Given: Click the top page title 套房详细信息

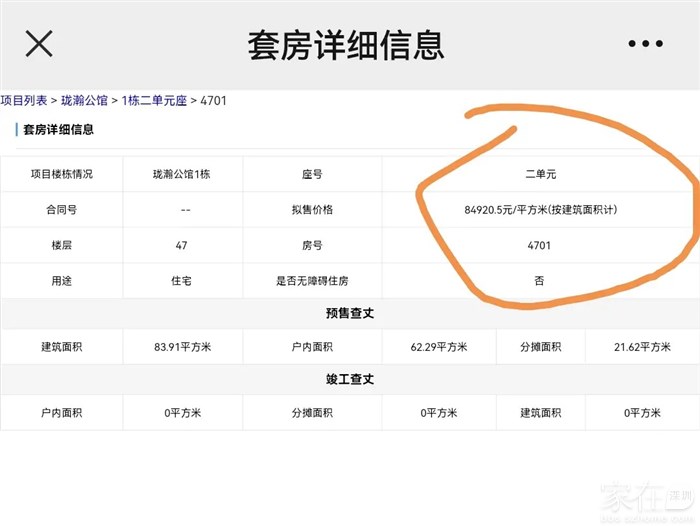Looking at the screenshot, I should click(345, 45).
